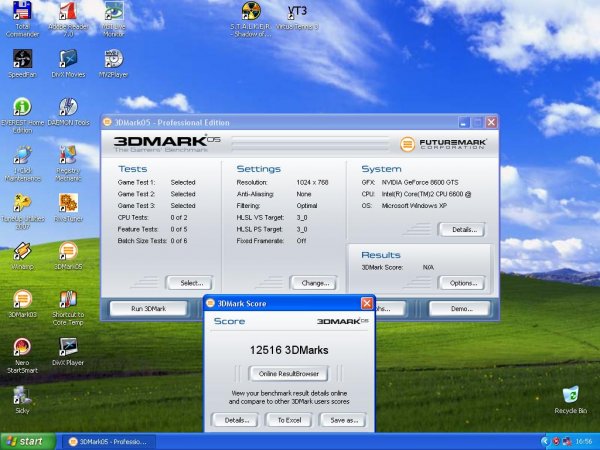Minimize the 3DMark05 Professional Edition window

point(464,122)
